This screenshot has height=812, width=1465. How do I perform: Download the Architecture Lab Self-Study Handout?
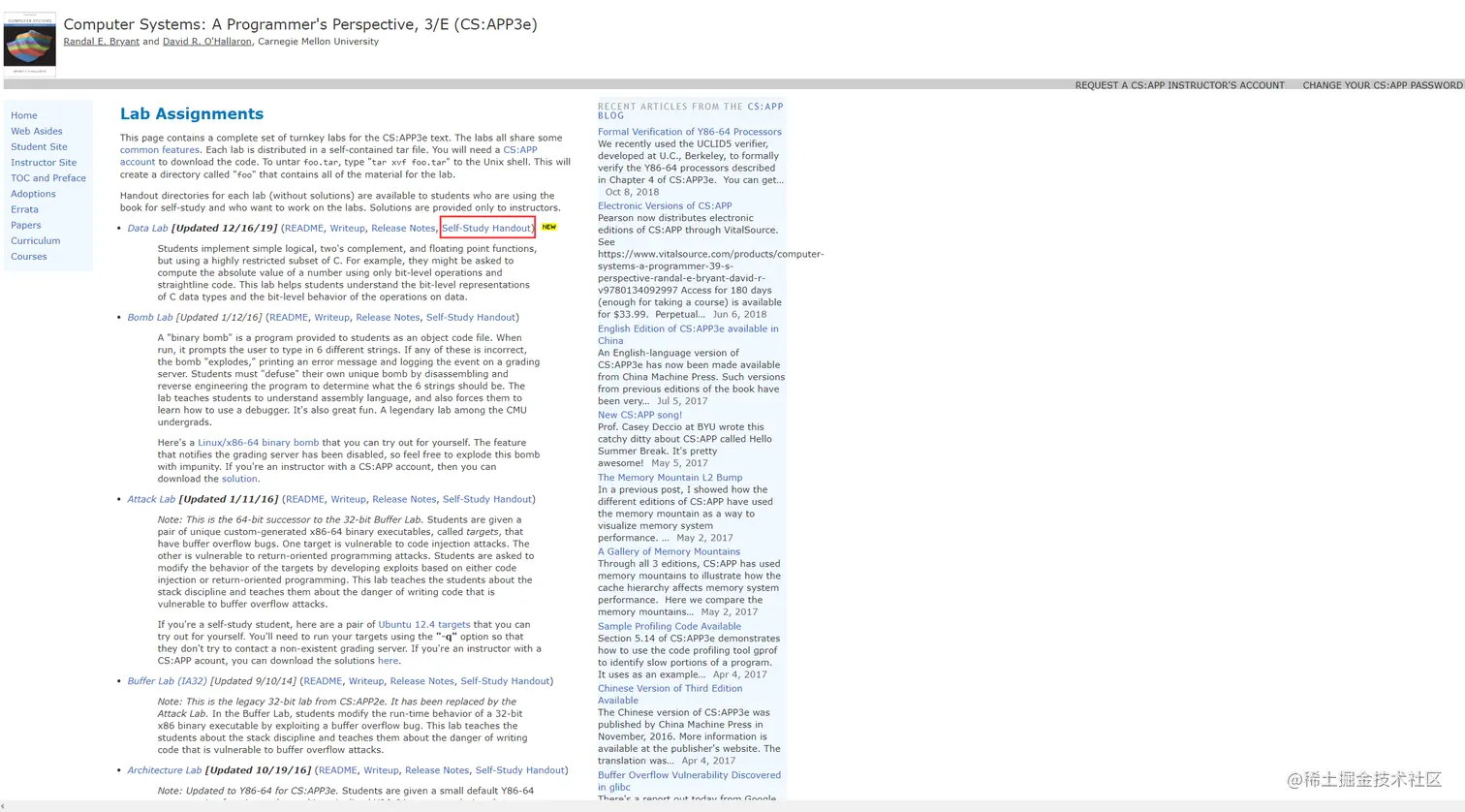(520, 770)
